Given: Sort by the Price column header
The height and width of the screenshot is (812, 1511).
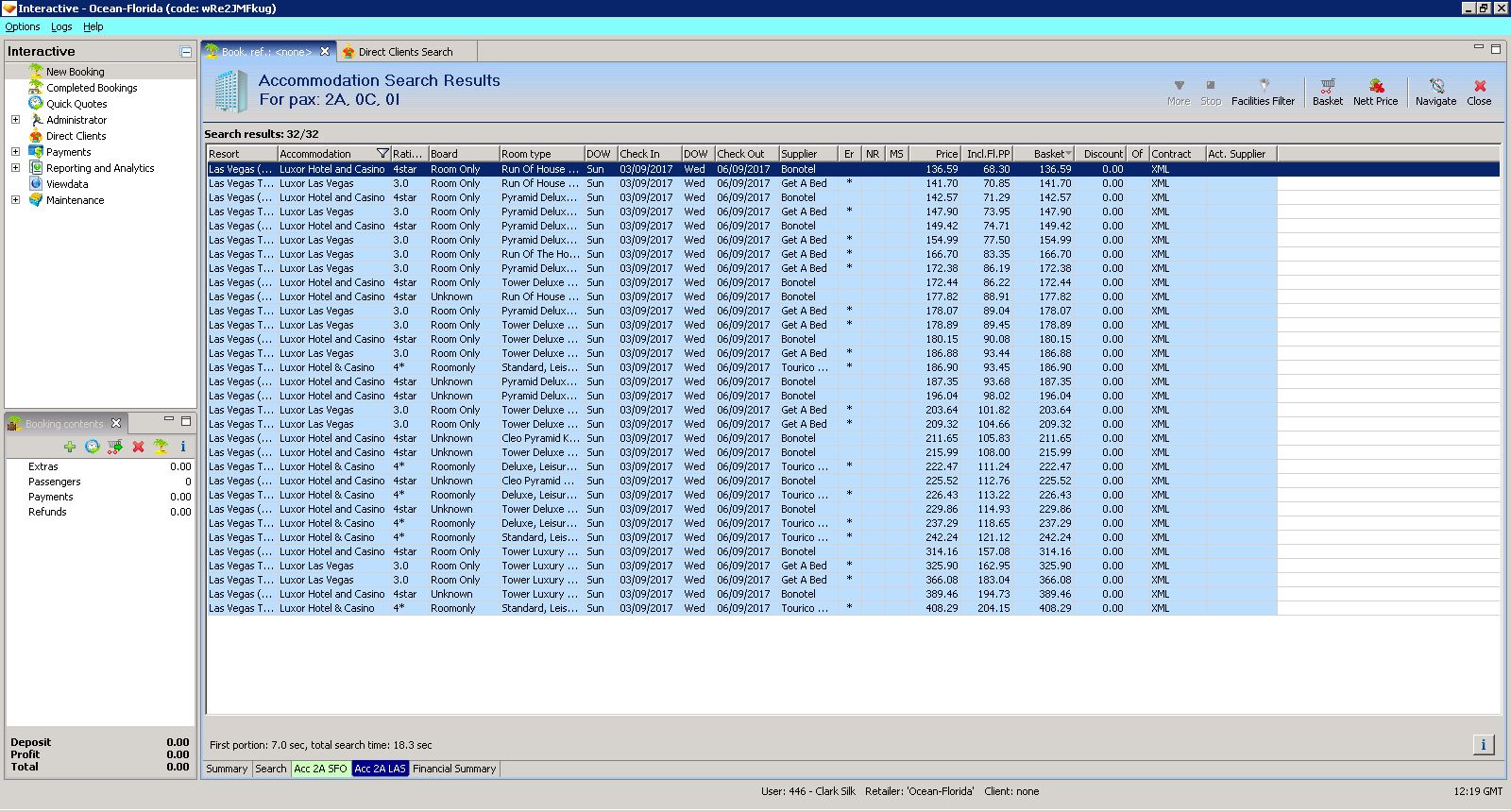Looking at the screenshot, I should [935, 154].
